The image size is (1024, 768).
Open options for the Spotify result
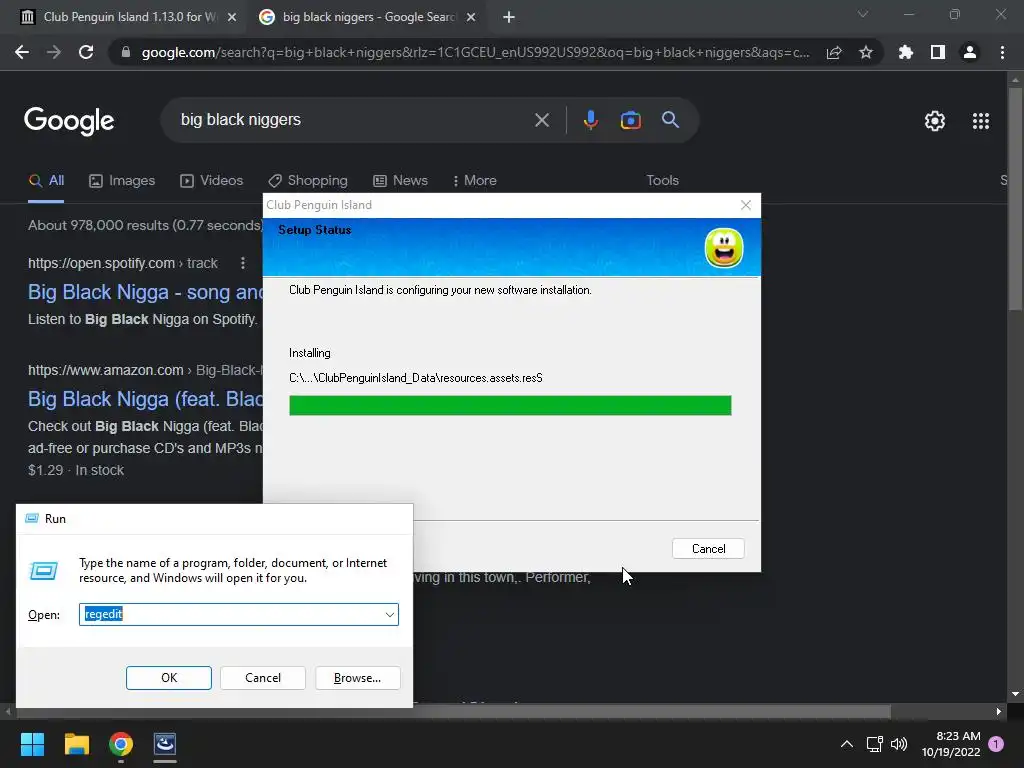[243, 263]
